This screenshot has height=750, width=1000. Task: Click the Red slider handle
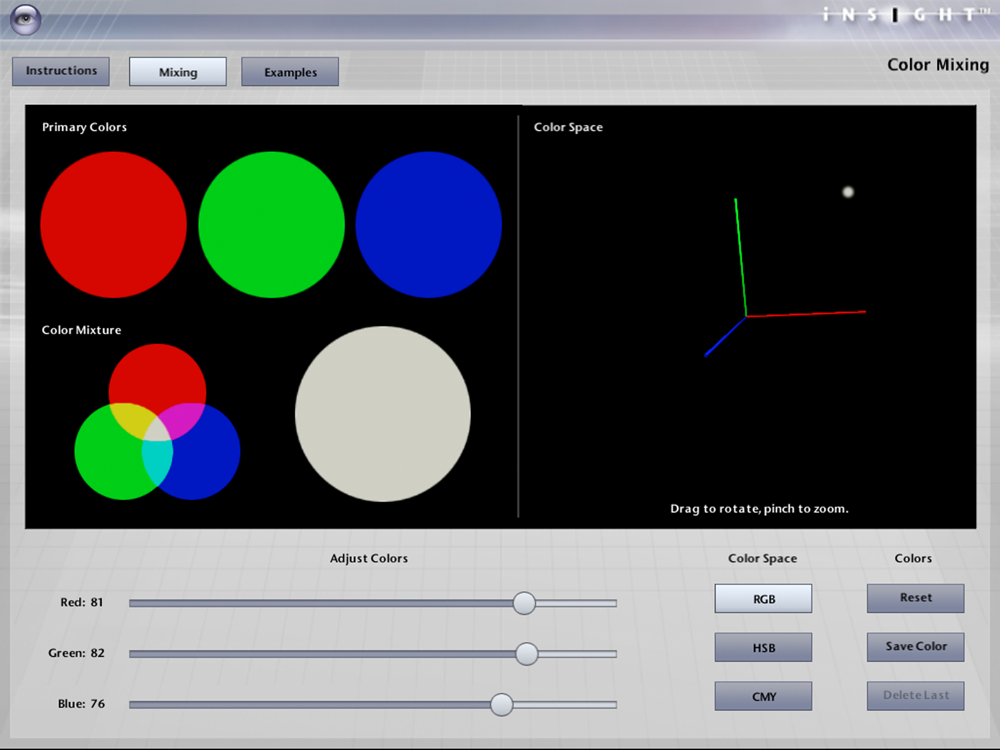[x=524, y=603]
